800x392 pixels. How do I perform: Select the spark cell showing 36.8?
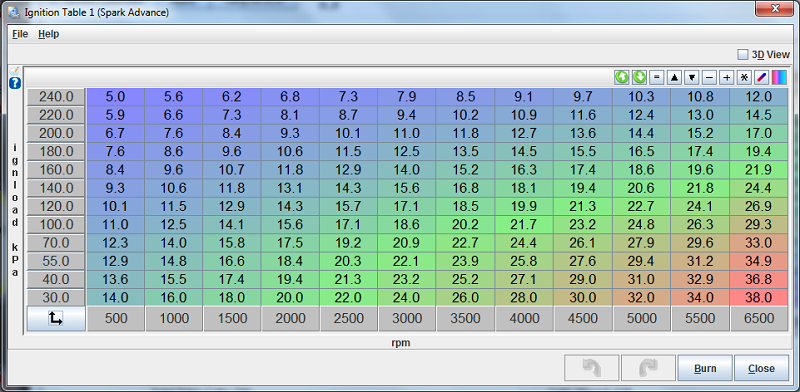pyautogui.click(x=759, y=279)
